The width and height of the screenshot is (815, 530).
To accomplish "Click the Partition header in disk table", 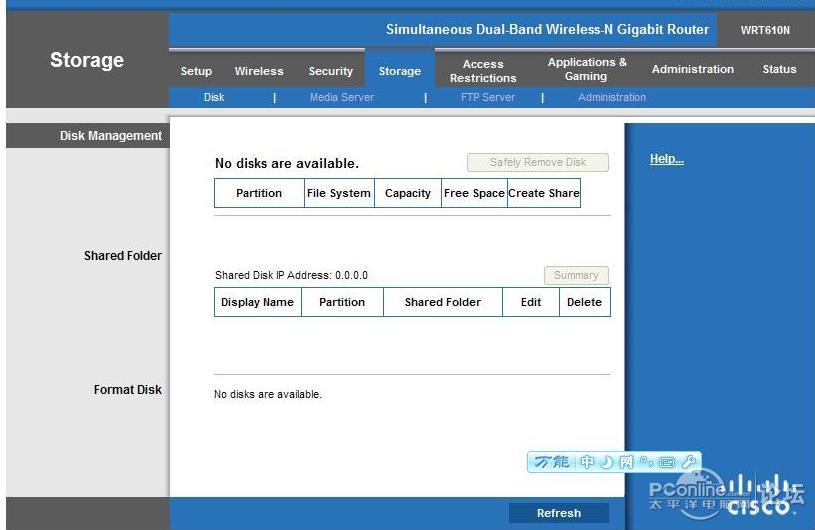I will pyautogui.click(x=259, y=193).
